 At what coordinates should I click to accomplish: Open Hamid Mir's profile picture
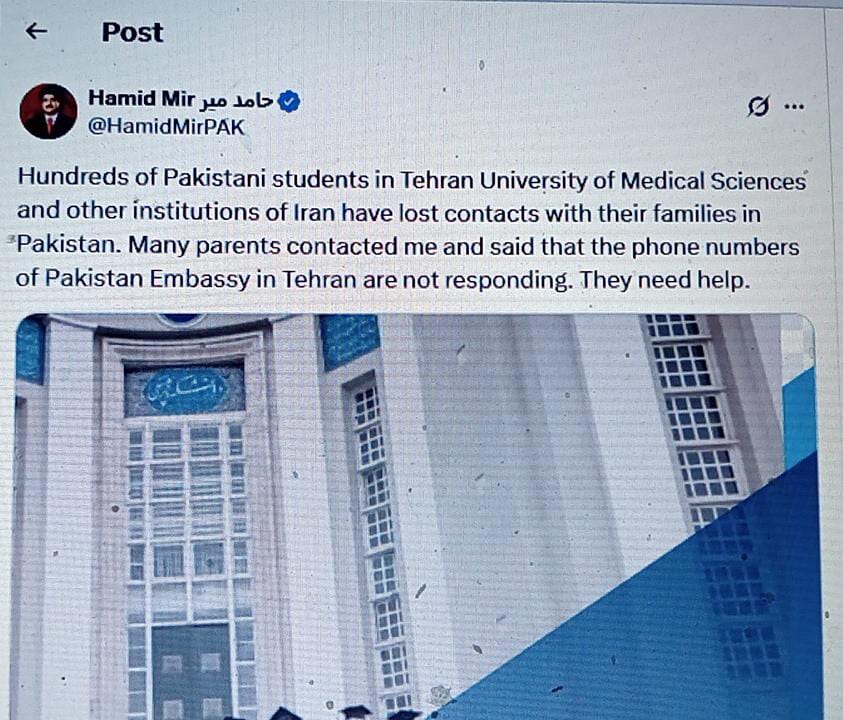(48, 111)
